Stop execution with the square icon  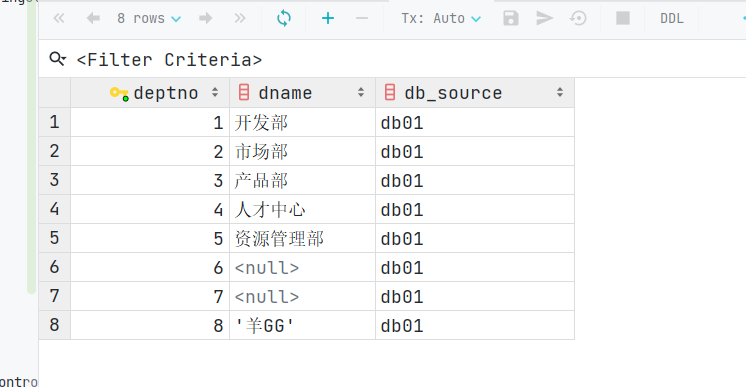point(623,19)
